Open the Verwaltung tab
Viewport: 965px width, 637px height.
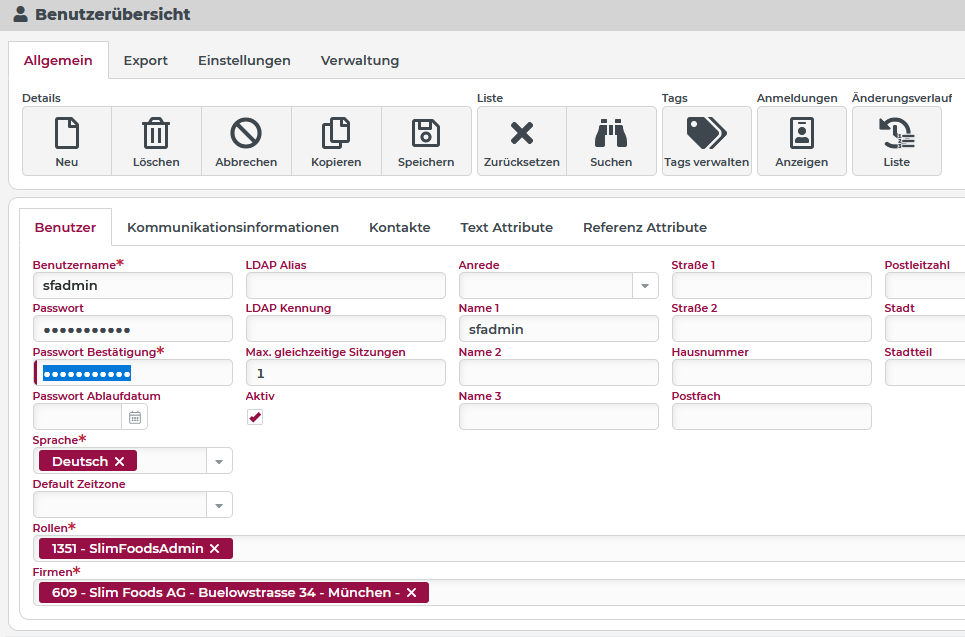point(360,60)
